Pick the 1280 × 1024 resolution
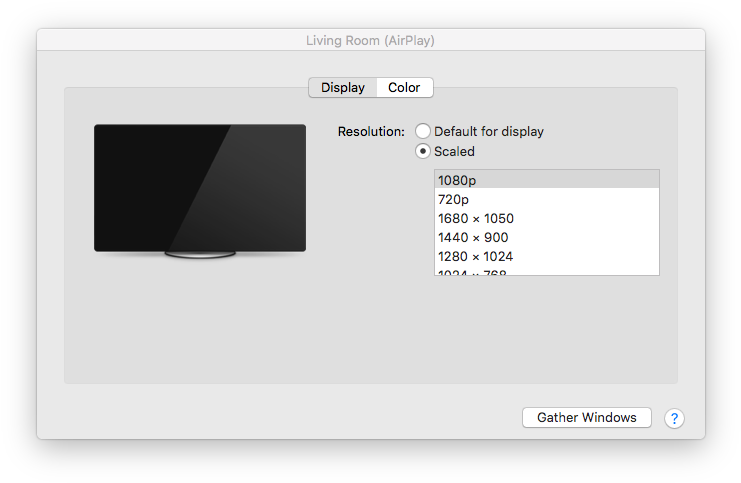Image resolution: width=741 pixels, height=483 pixels. click(x=546, y=256)
